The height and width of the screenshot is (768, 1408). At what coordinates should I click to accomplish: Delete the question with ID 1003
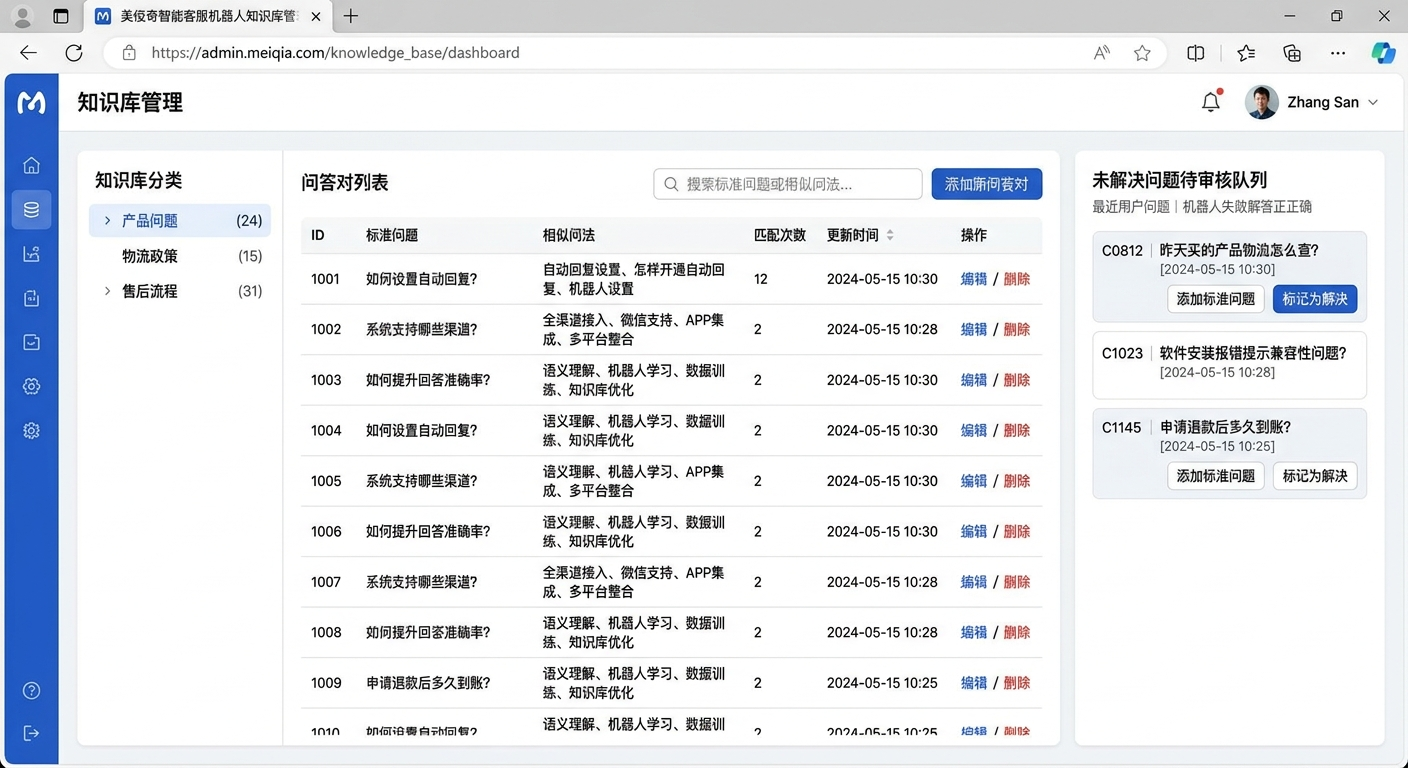point(1017,380)
